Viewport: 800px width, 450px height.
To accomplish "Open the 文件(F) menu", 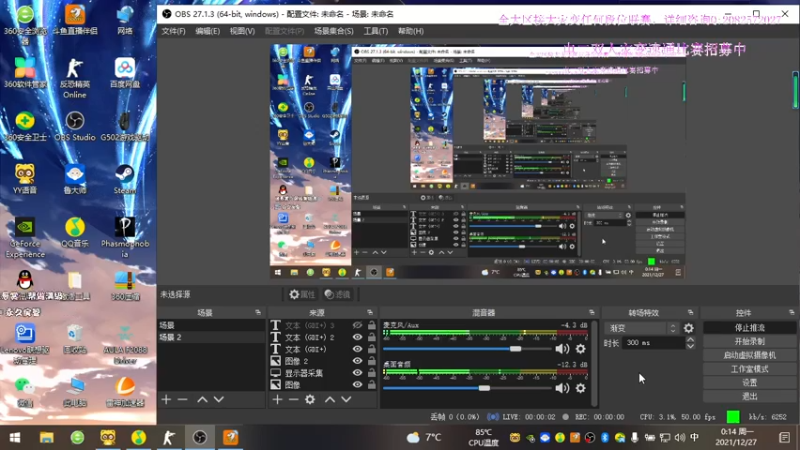I will [173, 31].
